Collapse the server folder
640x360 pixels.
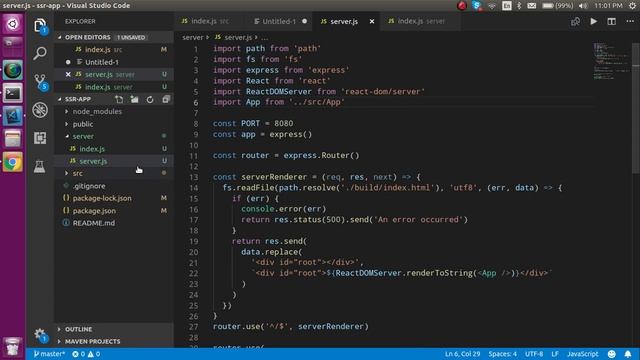83,136
